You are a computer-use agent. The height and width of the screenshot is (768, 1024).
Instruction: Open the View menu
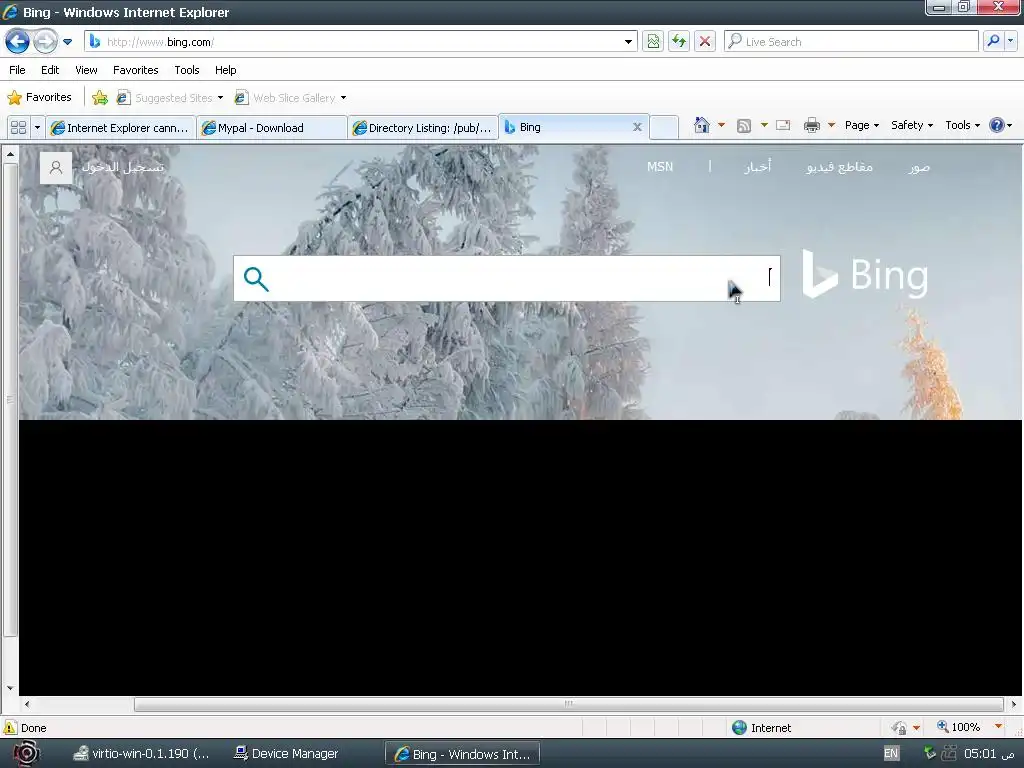[x=86, y=70]
